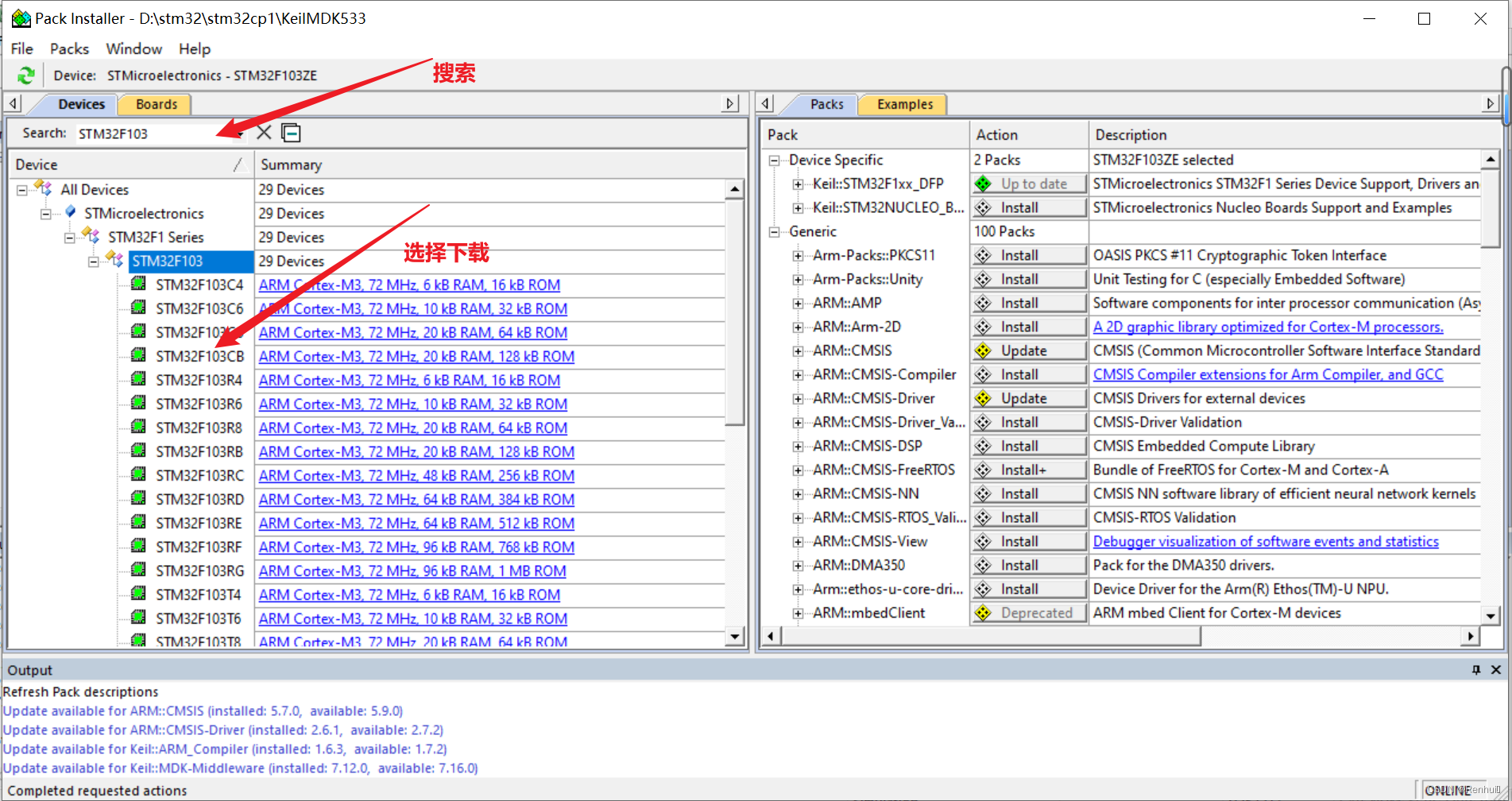Update the ARM::CMSIS pack
This screenshot has width=1512, height=801.
click(1029, 350)
